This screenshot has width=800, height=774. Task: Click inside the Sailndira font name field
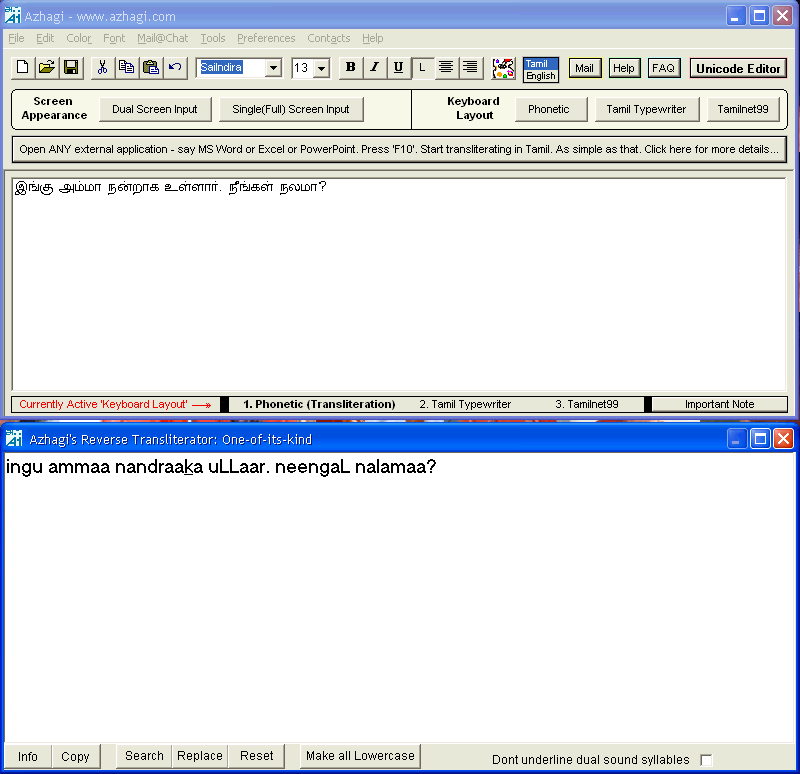232,67
